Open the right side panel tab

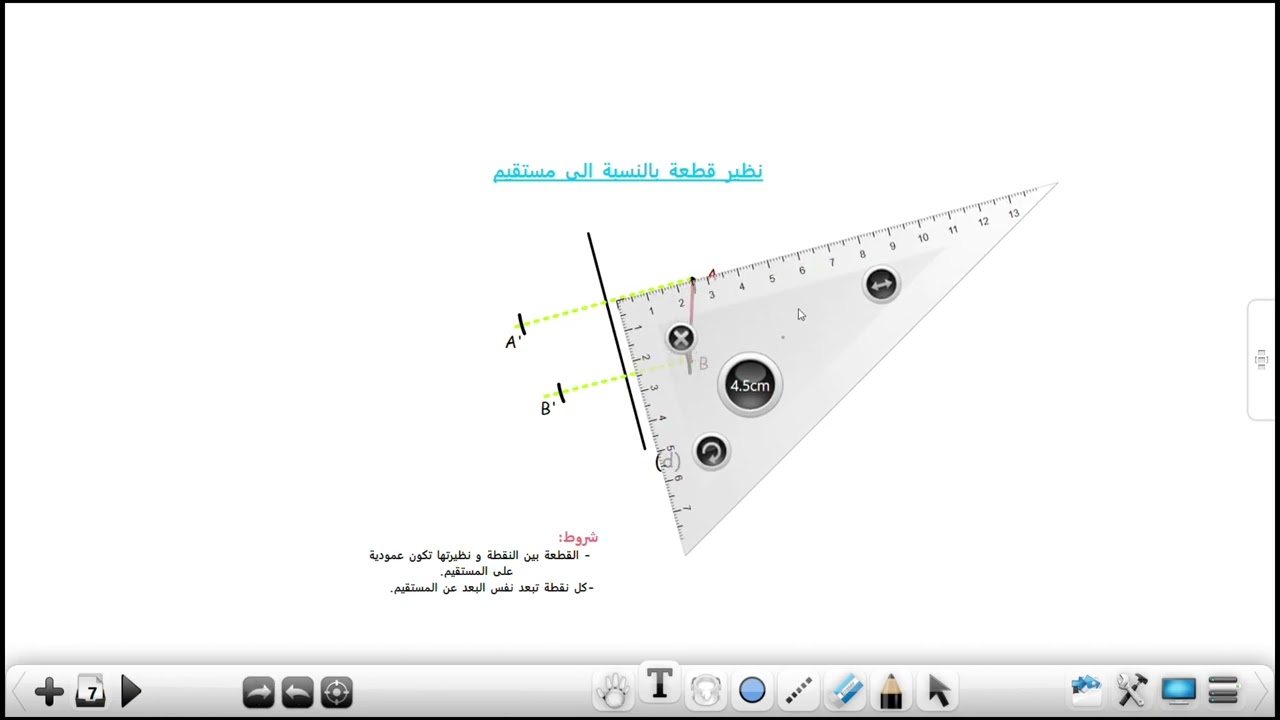tap(1261, 360)
